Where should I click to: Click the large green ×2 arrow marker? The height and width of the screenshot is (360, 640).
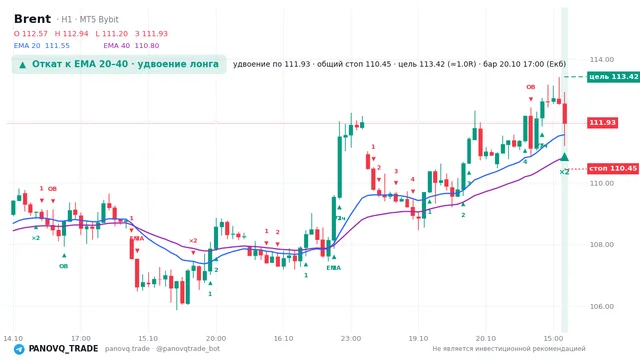(x=564, y=157)
